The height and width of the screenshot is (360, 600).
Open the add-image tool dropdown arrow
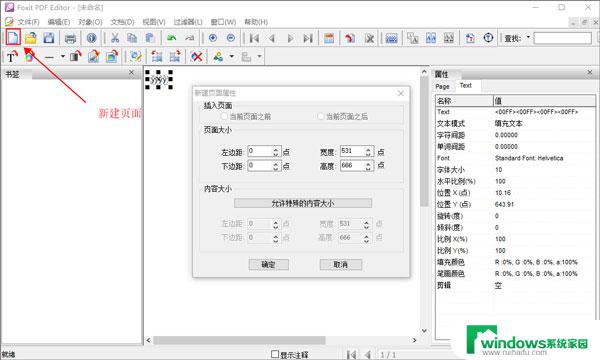coord(232,57)
